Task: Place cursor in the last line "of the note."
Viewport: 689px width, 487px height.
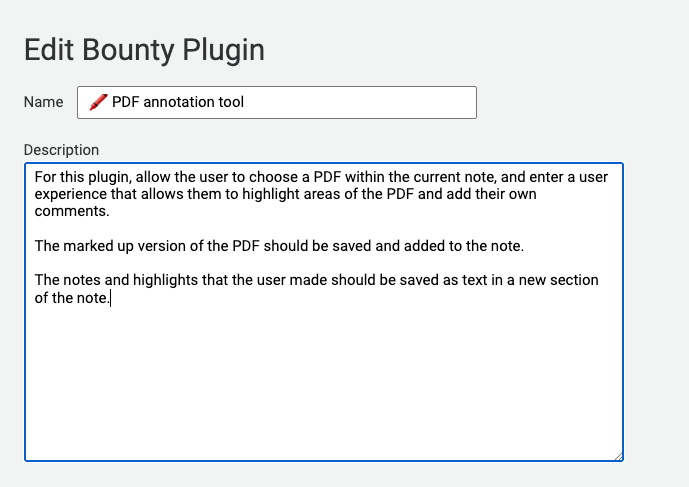Action: click(x=72, y=298)
